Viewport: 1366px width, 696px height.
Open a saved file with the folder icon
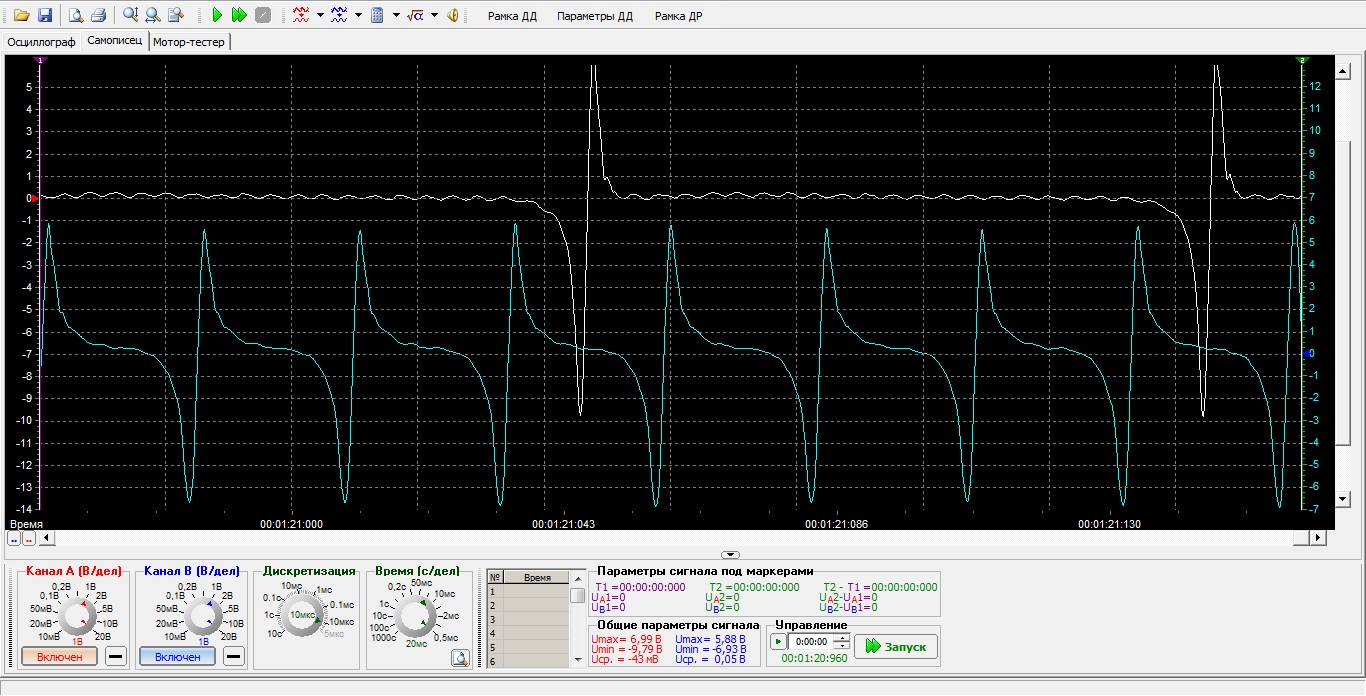21,15
